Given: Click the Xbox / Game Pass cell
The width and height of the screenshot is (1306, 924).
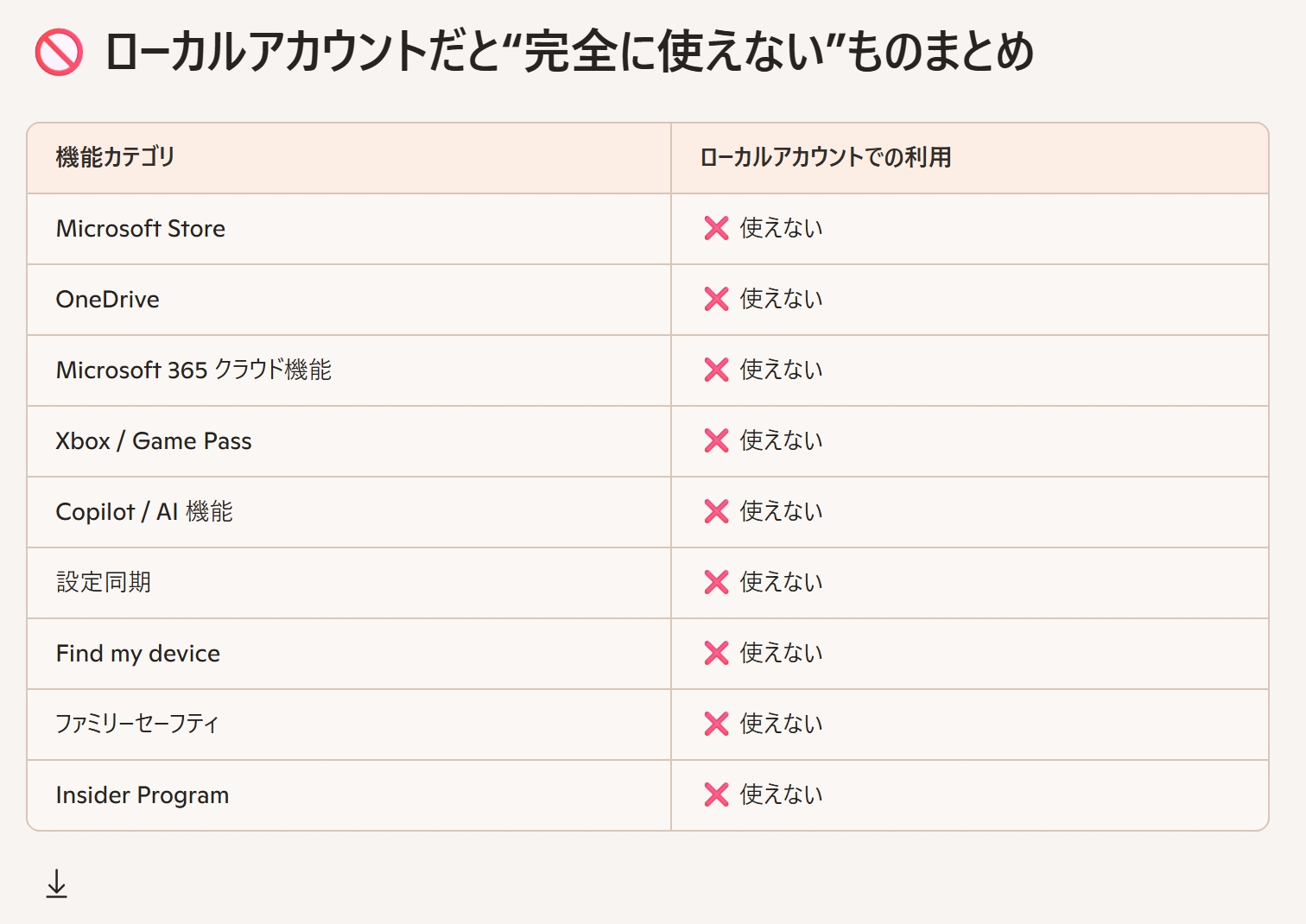Looking at the screenshot, I should click(x=154, y=441).
